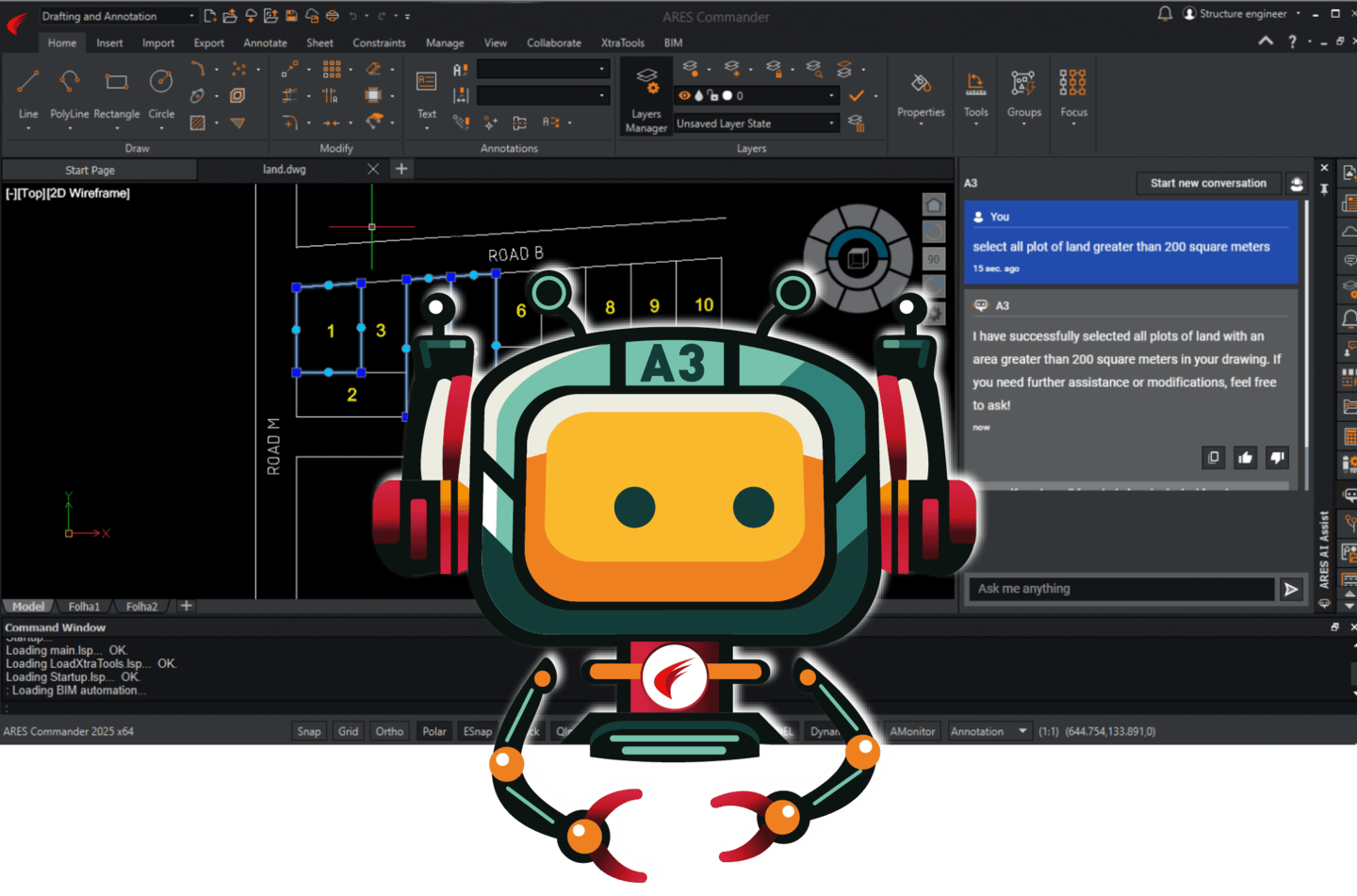Toggle Snap in status bar

pos(309,731)
